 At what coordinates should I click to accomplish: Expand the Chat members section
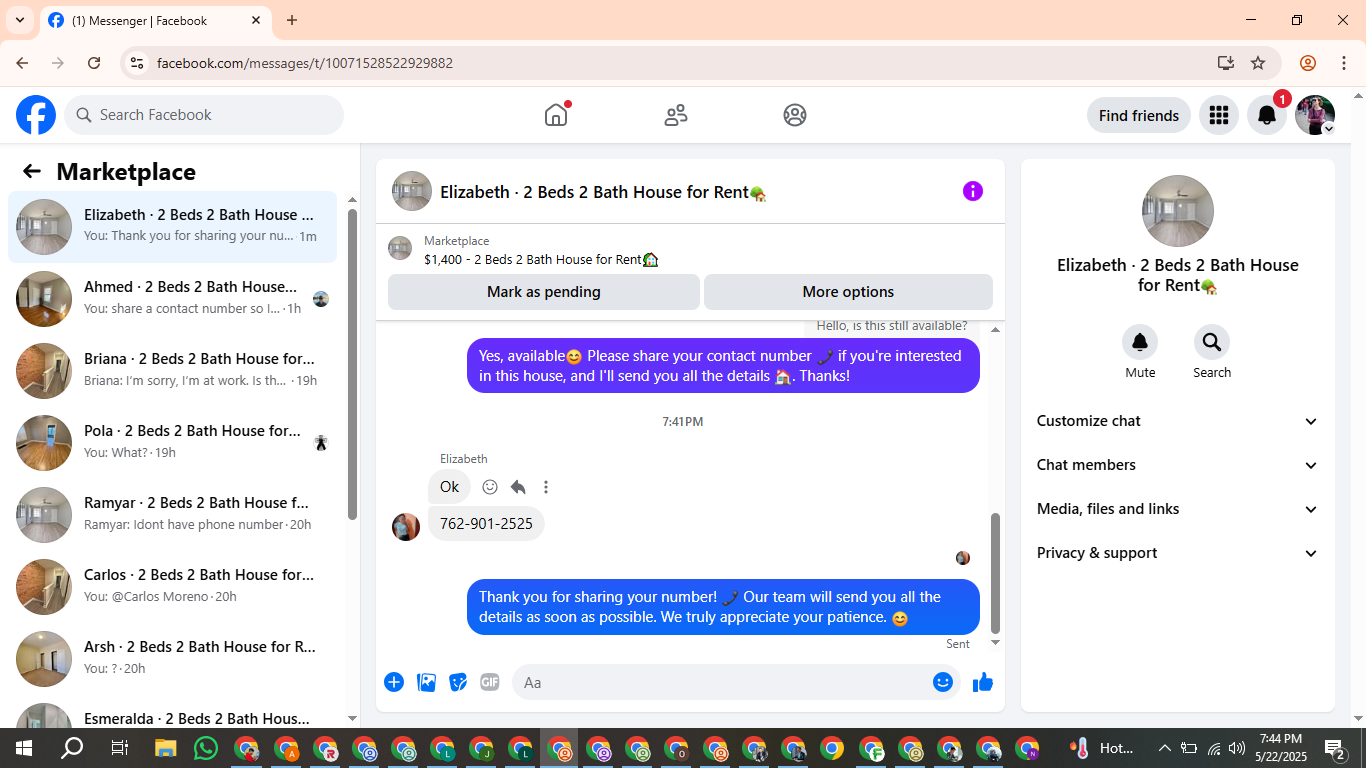coord(1178,465)
